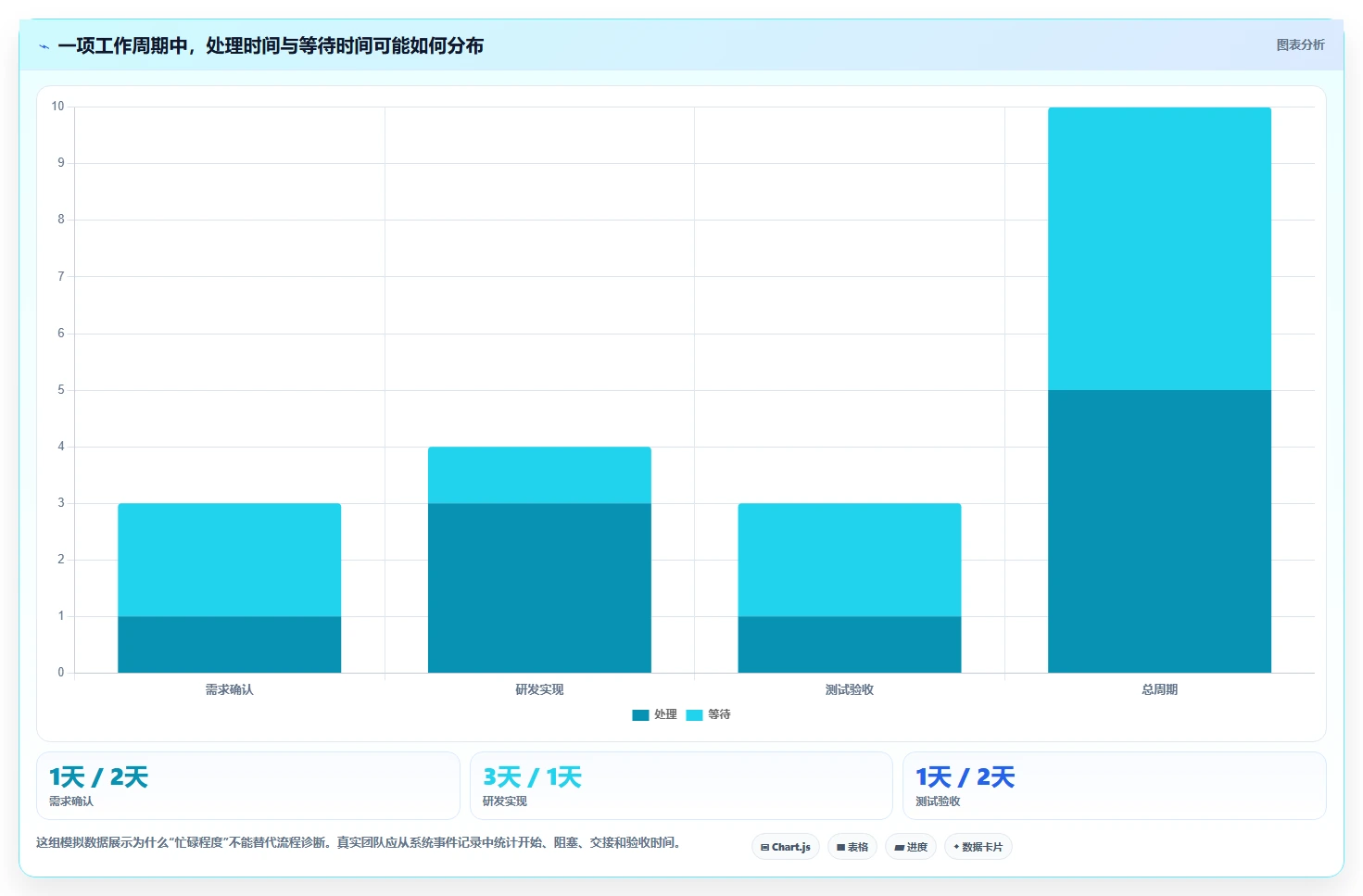Click the 表格 tag
This screenshot has height=896, width=1363.
point(852,847)
